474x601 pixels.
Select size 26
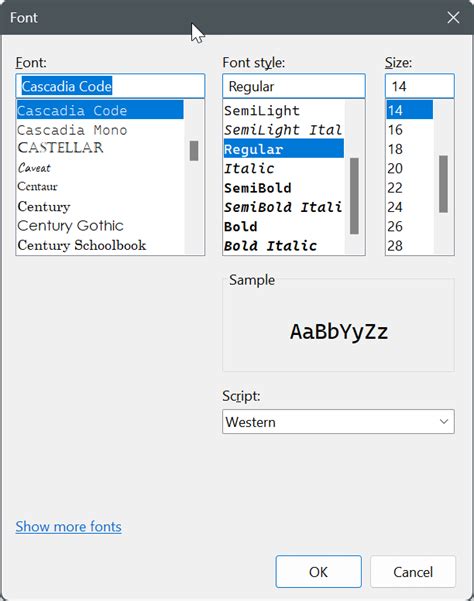(x=409, y=226)
